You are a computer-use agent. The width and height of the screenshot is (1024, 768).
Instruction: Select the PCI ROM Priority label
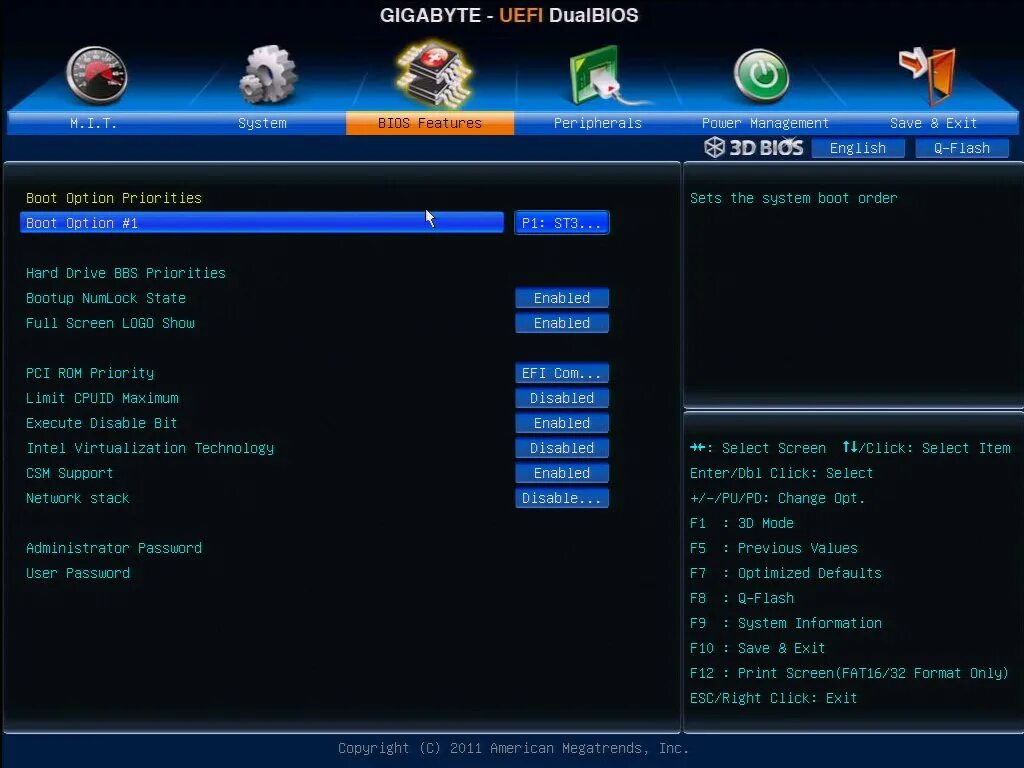click(x=90, y=373)
